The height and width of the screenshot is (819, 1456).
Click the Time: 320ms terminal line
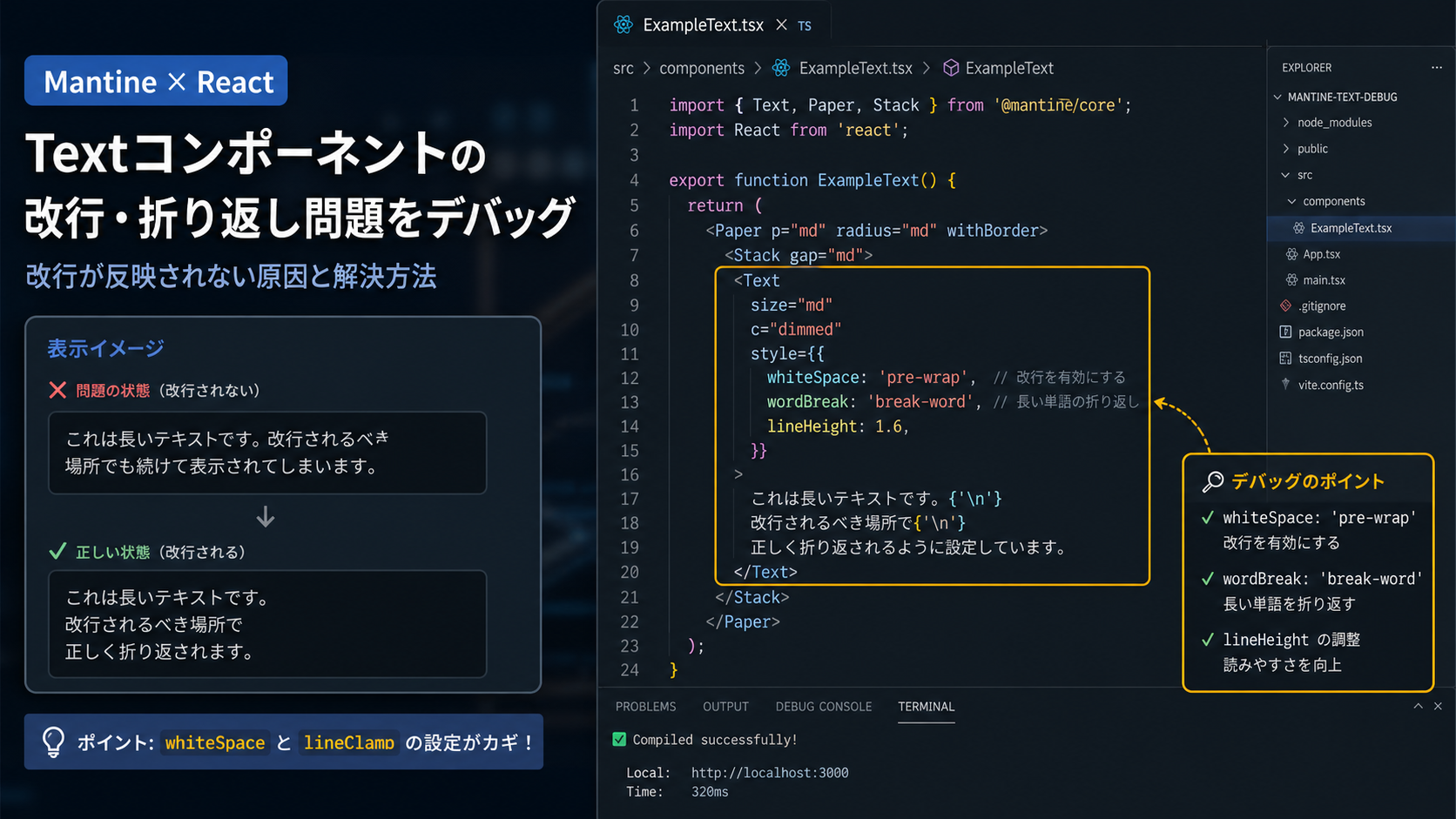click(x=677, y=792)
